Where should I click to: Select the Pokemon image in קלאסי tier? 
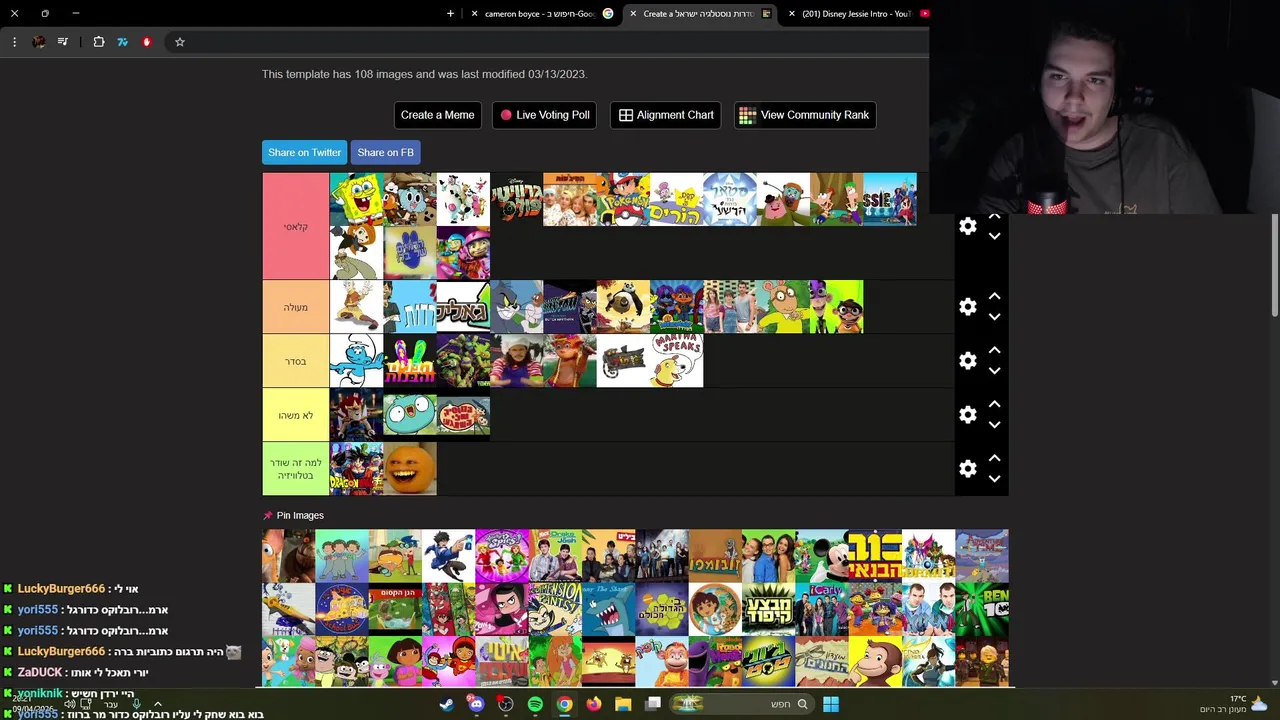[623, 199]
